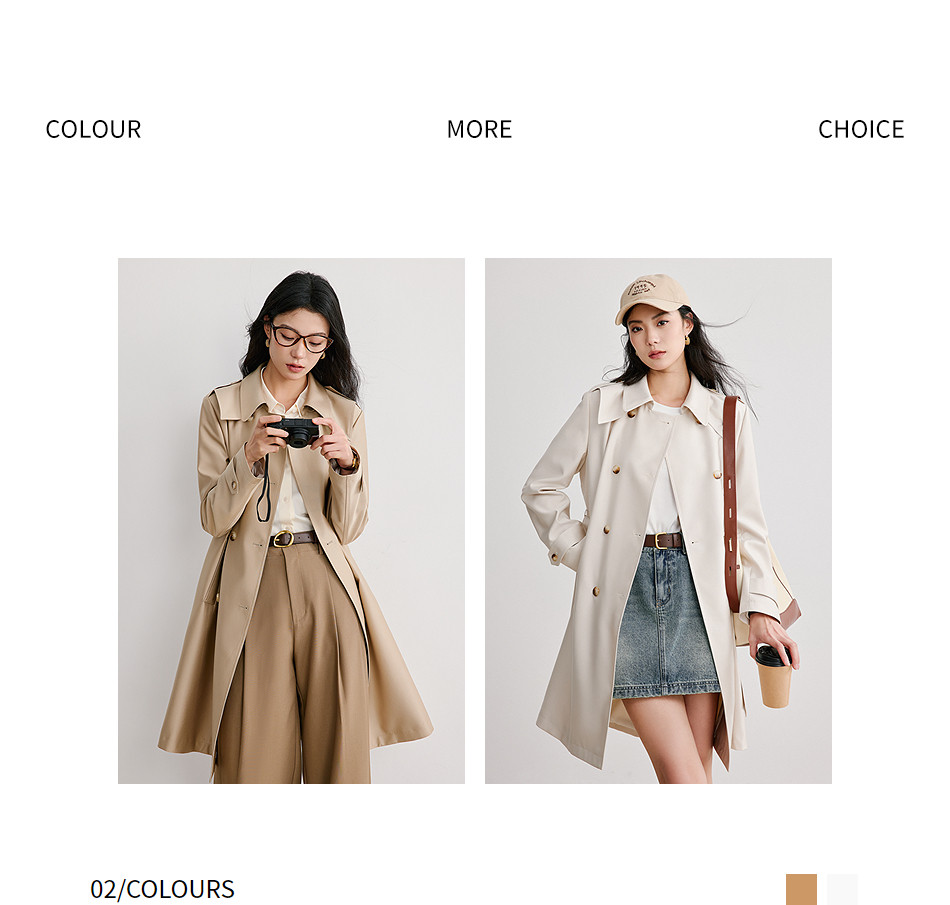The width and height of the screenshot is (950, 905).
Task: Click the model's cat-eye glasses
Action: coord(301,338)
